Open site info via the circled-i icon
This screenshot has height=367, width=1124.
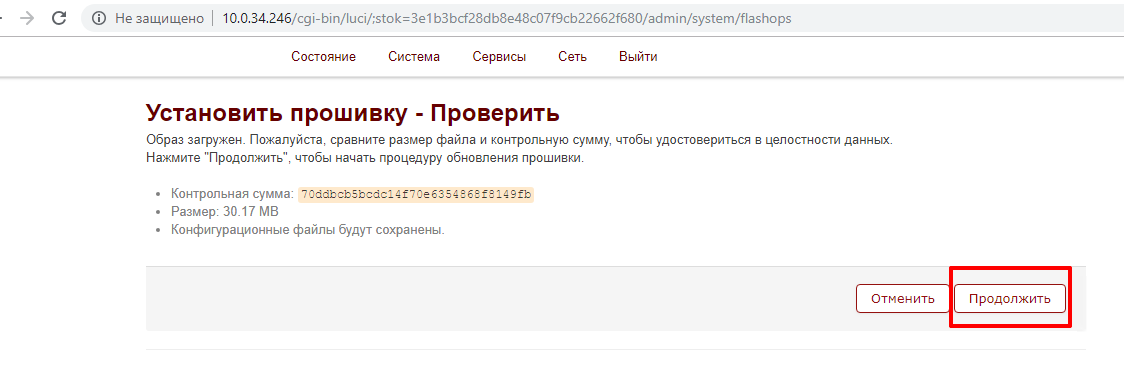click(100, 19)
